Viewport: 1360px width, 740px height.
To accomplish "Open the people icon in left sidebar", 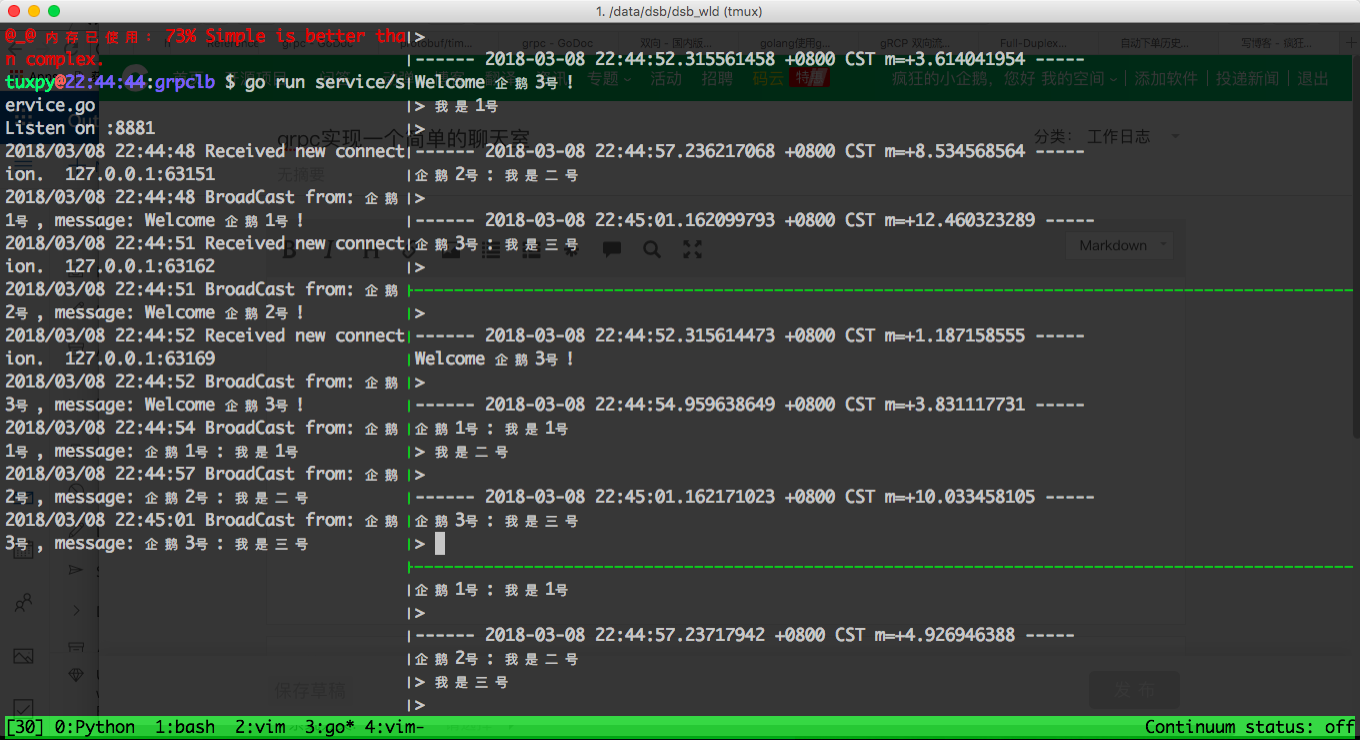I will (23, 603).
